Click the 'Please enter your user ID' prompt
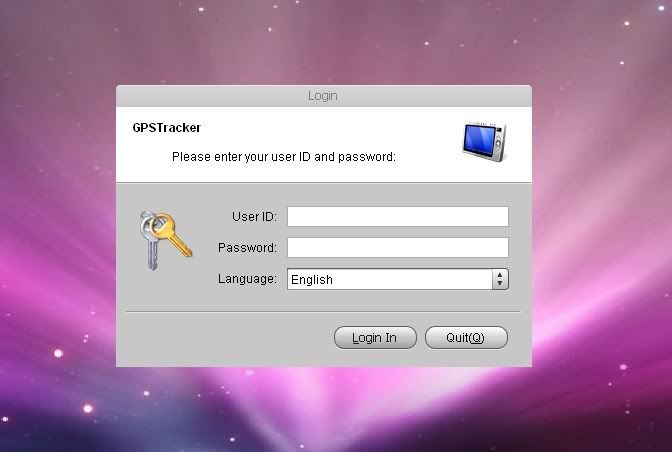 (284, 157)
